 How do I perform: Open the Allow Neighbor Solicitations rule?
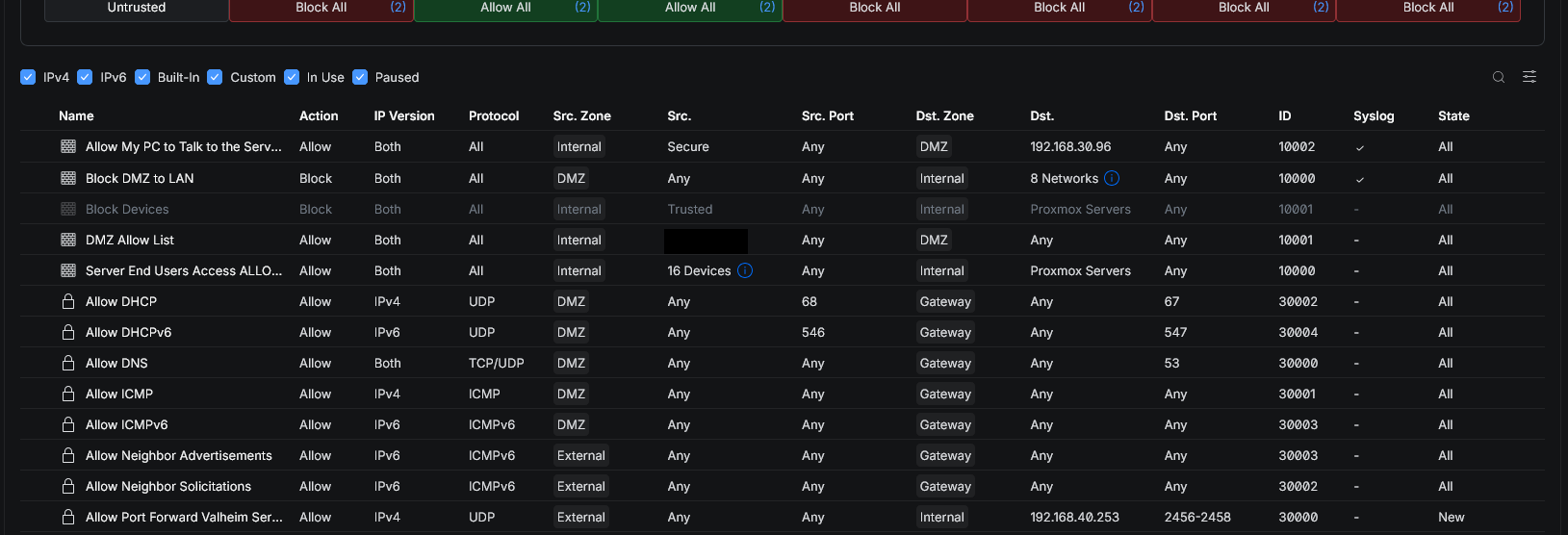click(168, 486)
